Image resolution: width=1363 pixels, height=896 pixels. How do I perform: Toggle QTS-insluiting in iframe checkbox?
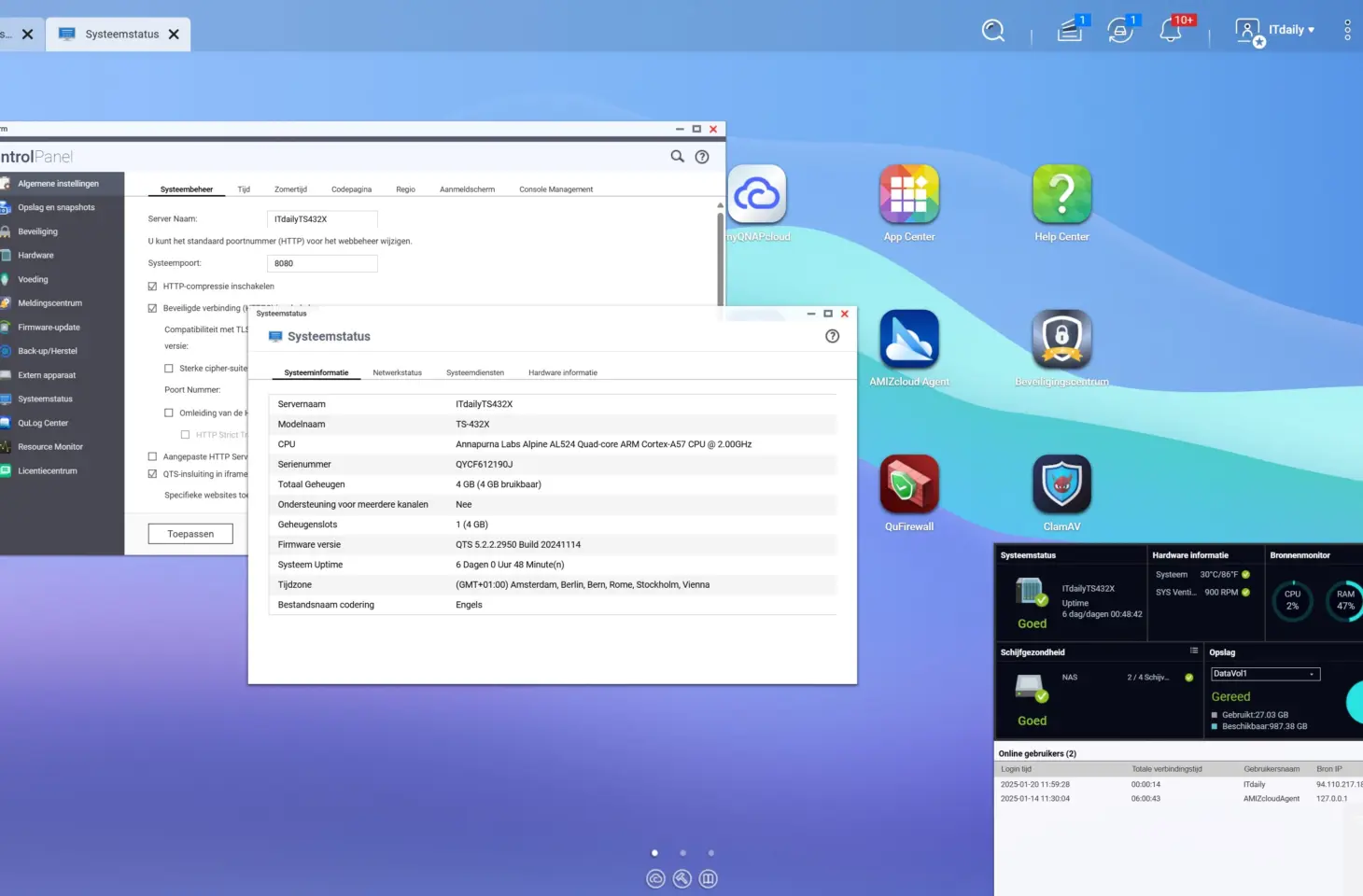pos(152,474)
